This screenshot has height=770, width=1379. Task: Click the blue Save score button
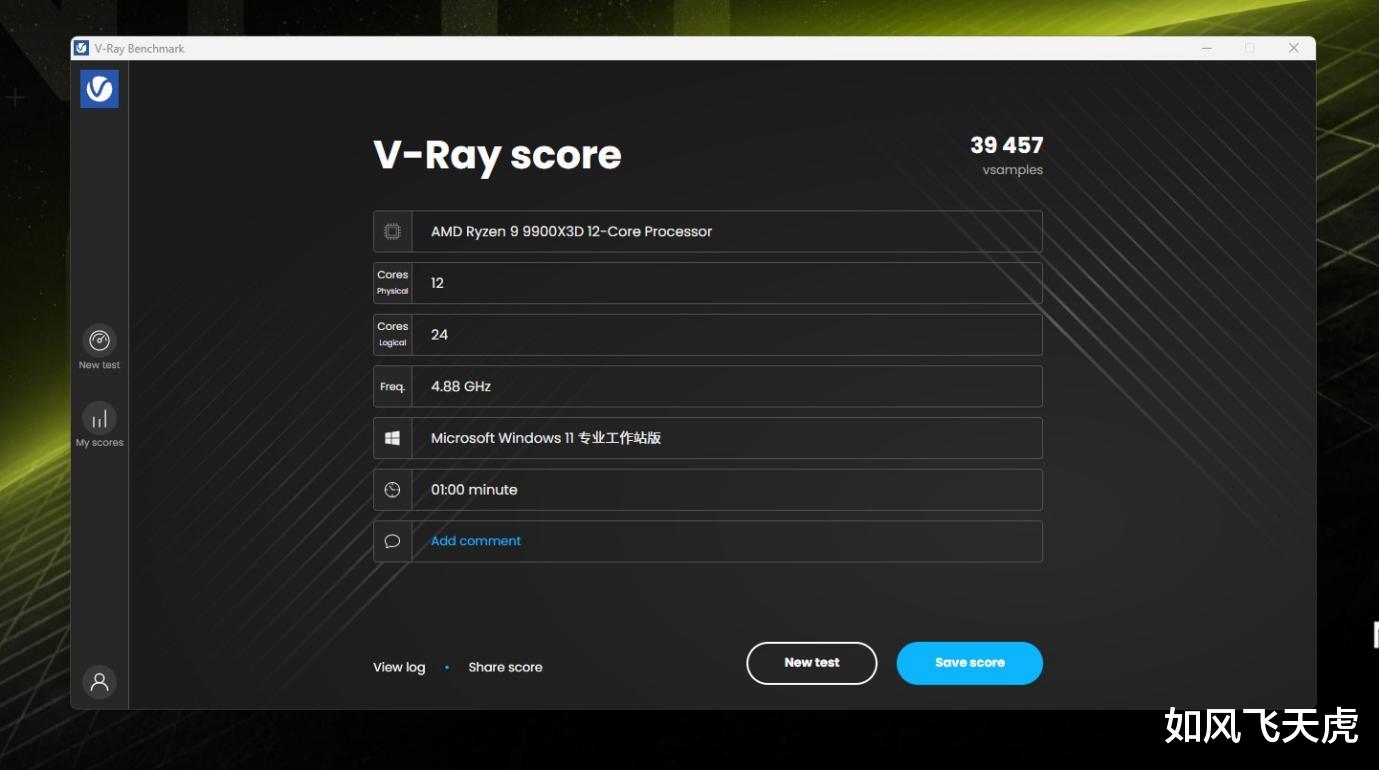click(969, 663)
